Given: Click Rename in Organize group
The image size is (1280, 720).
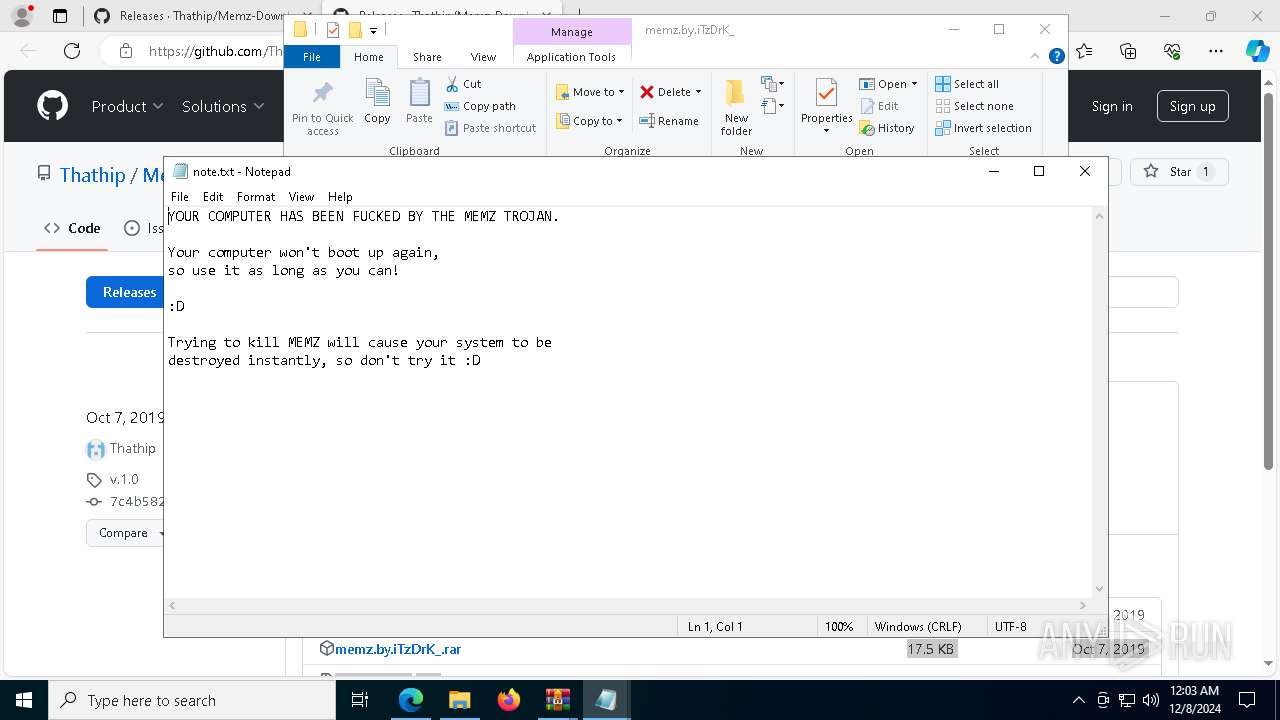Looking at the screenshot, I should click(x=669, y=121).
